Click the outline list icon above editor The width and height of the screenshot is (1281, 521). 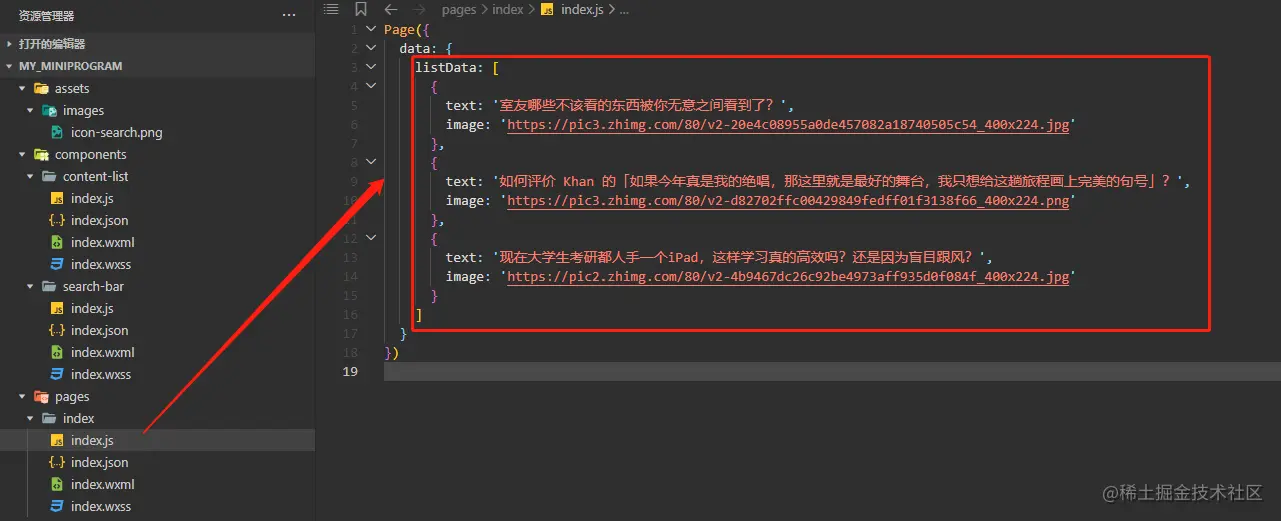click(x=331, y=9)
